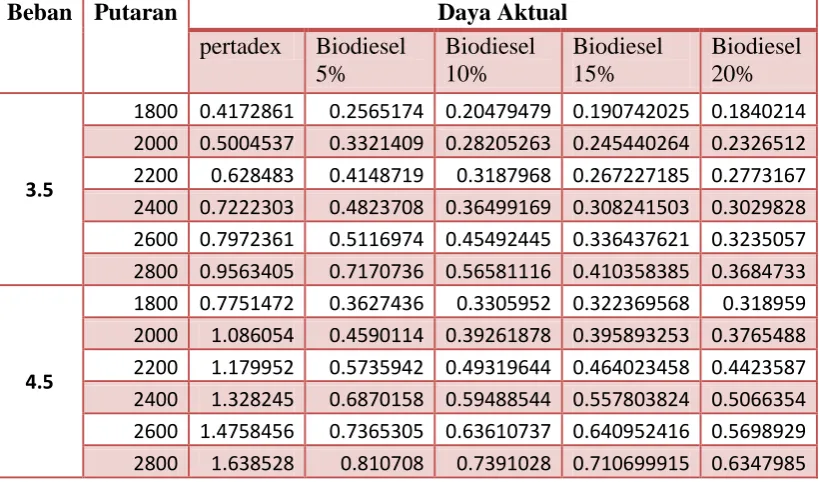Click the pertadex column header
The height and width of the screenshot is (482, 819).
[247, 62]
